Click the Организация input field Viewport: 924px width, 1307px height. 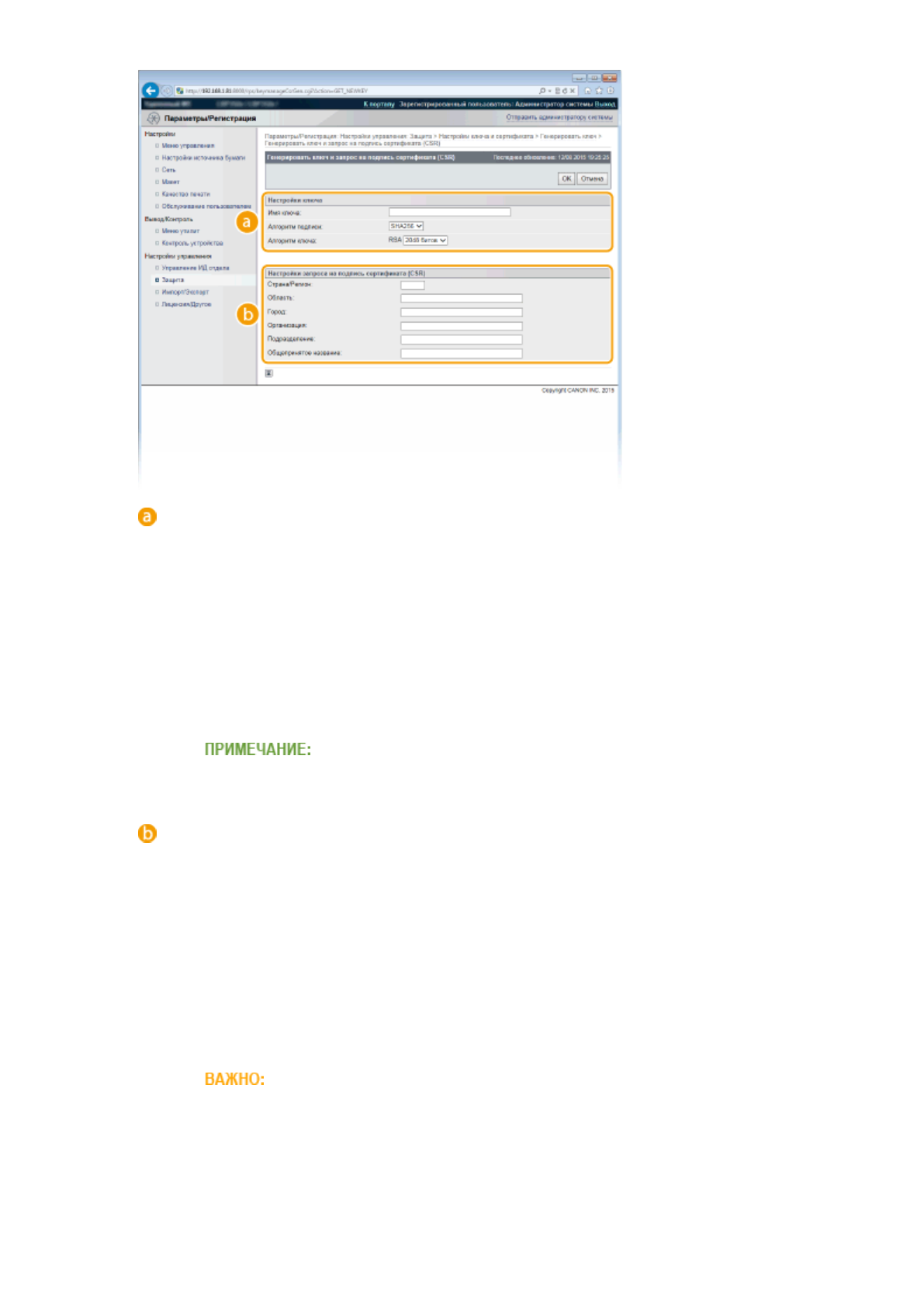(x=461, y=326)
